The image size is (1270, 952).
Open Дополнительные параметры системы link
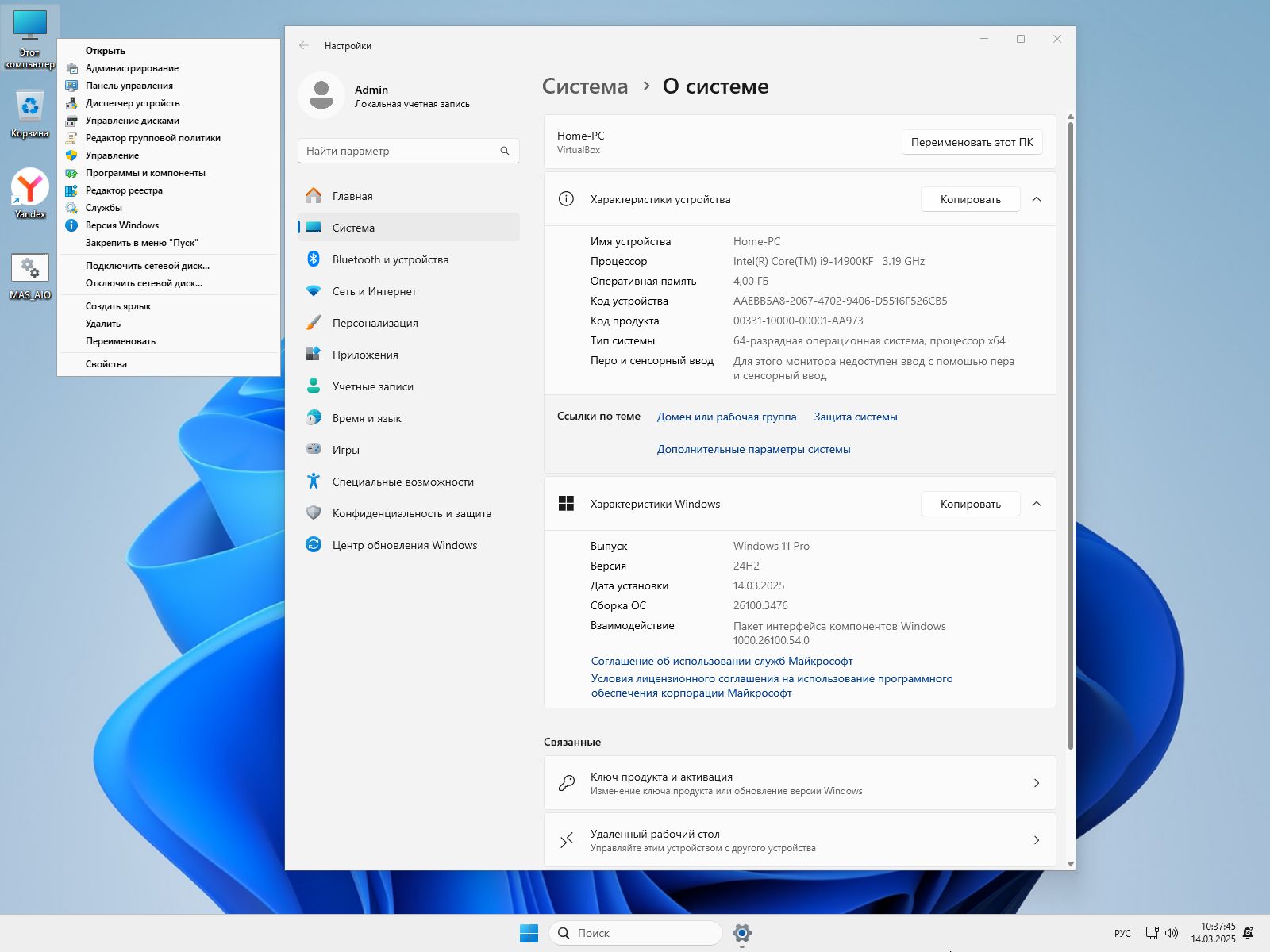[x=753, y=449]
